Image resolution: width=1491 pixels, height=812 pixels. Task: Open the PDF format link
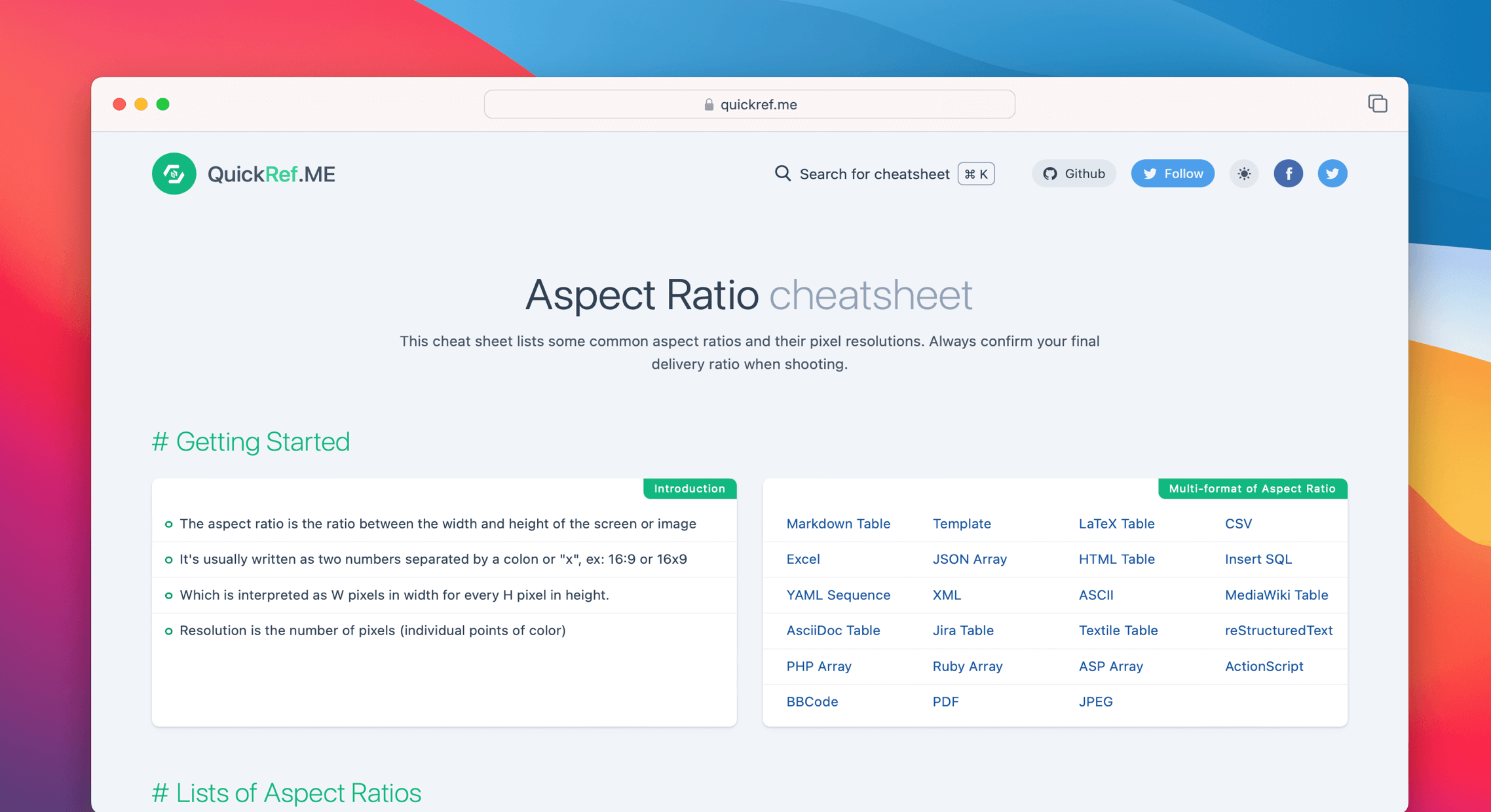[x=945, y=701]
